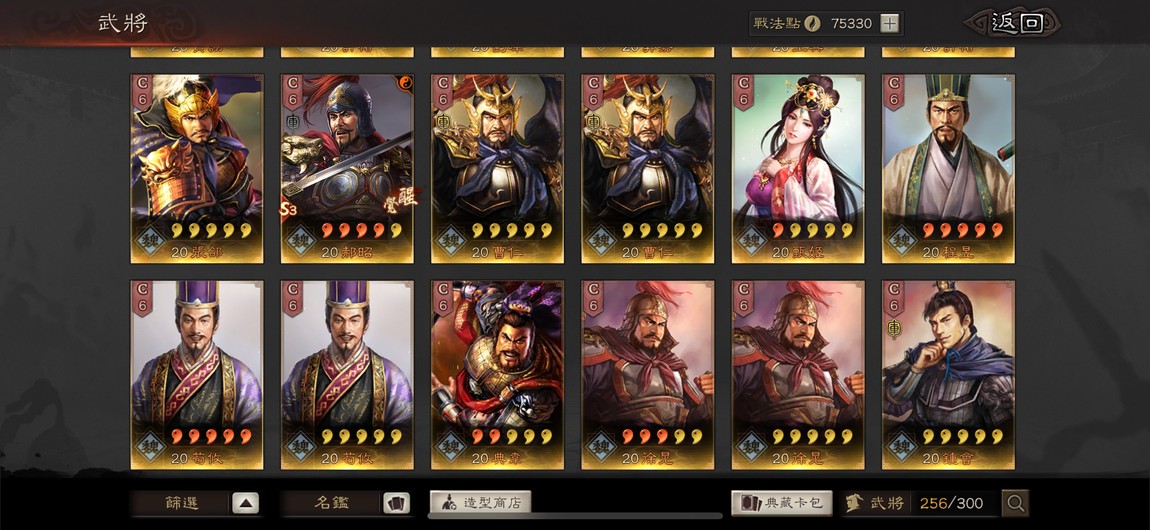This screenshot has width=1150, height=530.
Task: Click the 名鑑 label
Action: (x=332, y=503)
